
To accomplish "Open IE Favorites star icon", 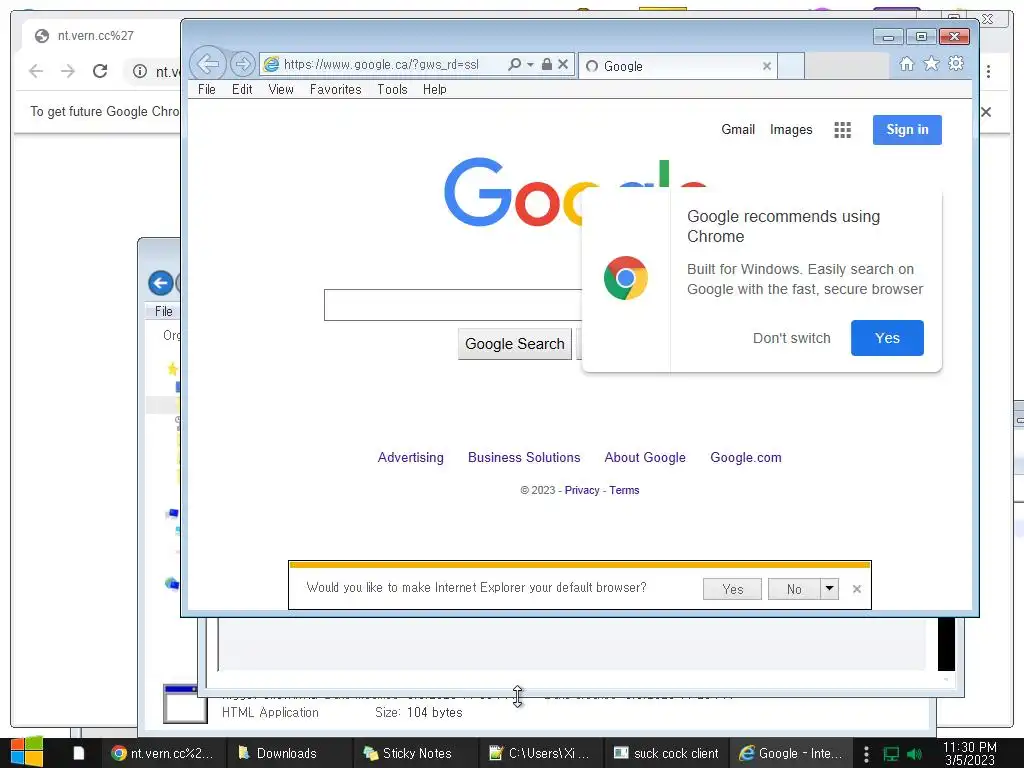I will pyautogui.click(x=931, y=63).
